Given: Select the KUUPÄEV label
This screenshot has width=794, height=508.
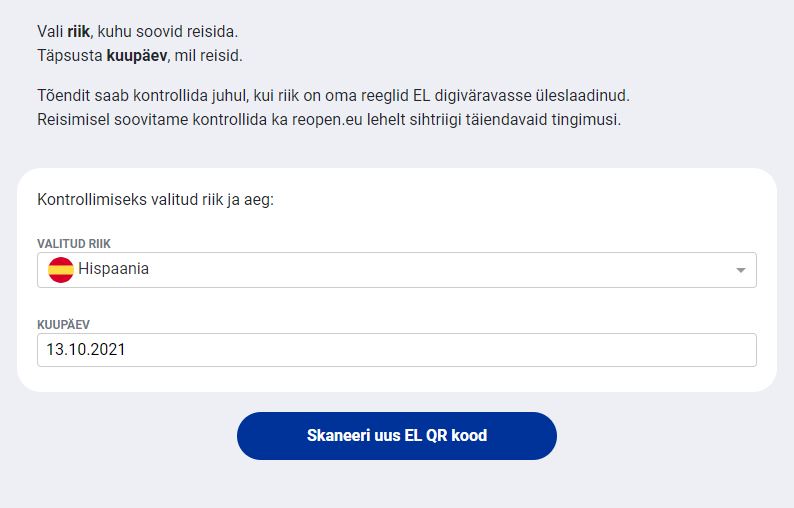Looking at the screenshot, I should click(x=63, y=325).
